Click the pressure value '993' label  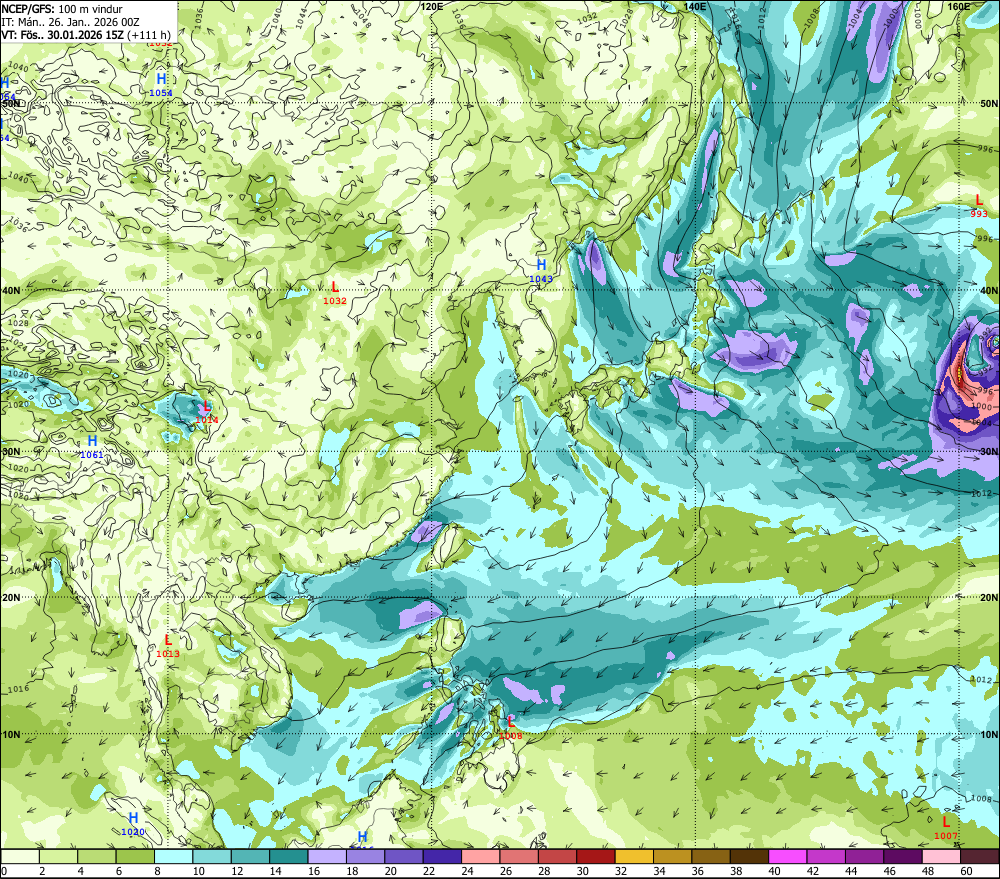click(979, 214)
